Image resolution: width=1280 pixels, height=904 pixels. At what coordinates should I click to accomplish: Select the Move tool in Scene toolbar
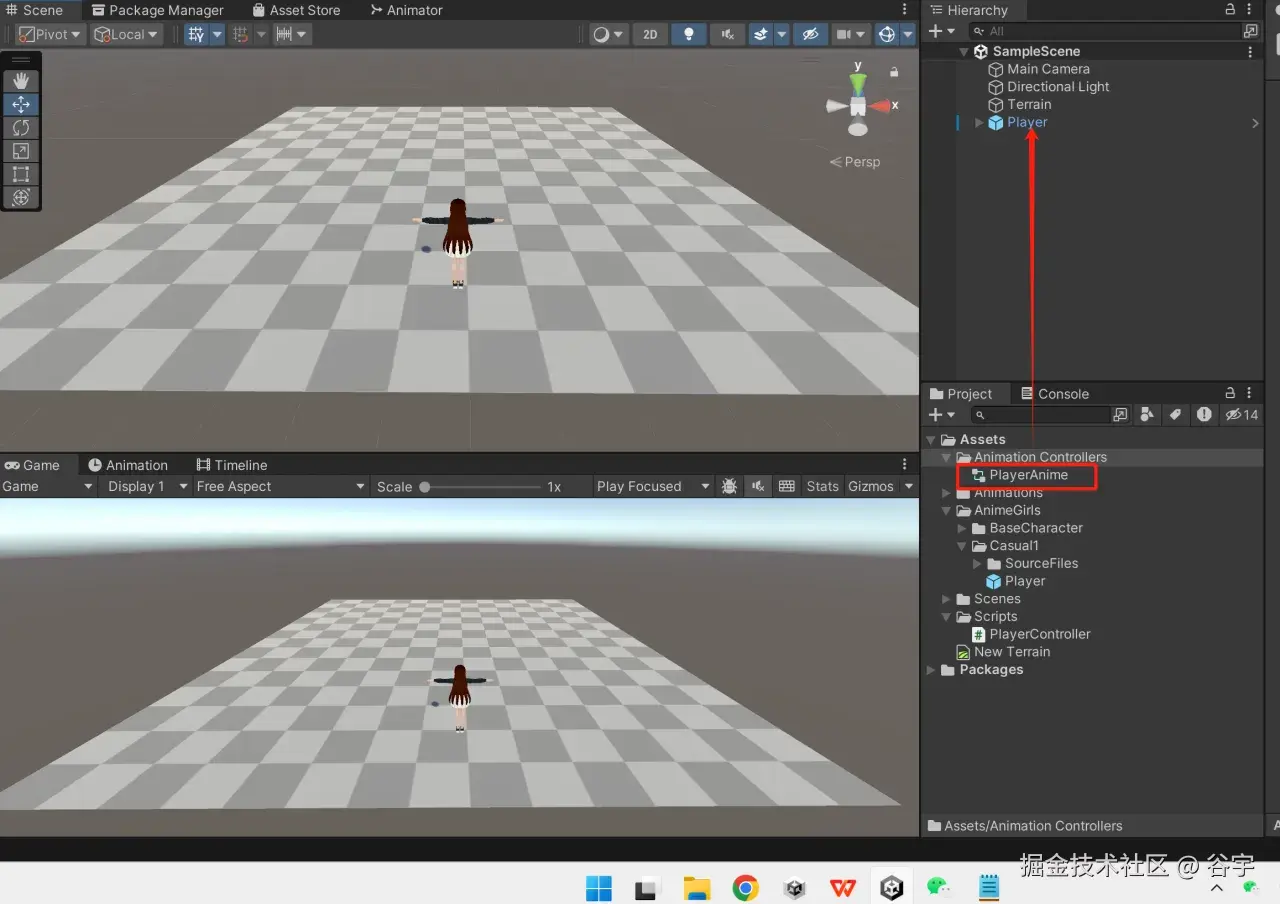click(x=20, y=104)
